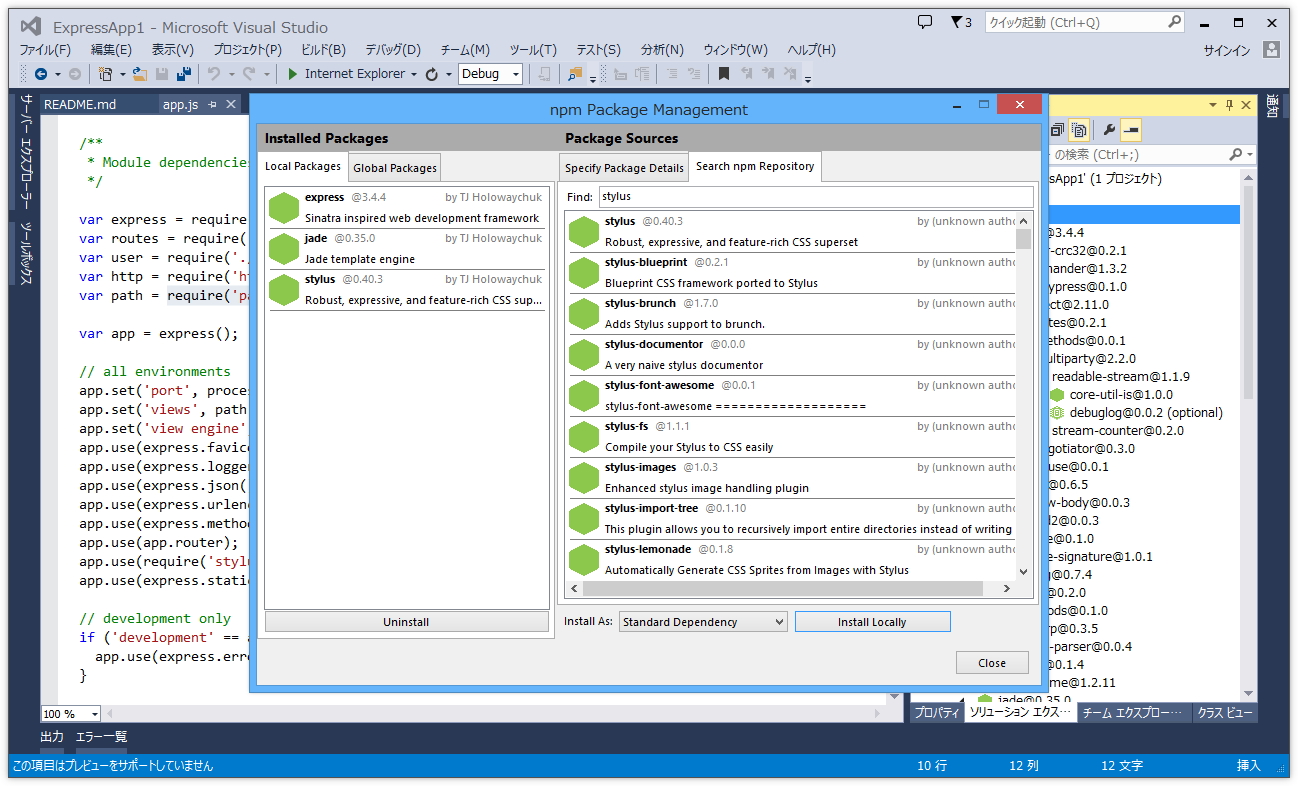Screen dimensions: 1298x786
Task: Close the app.js editor tab
Action: (x=231, y=104)
